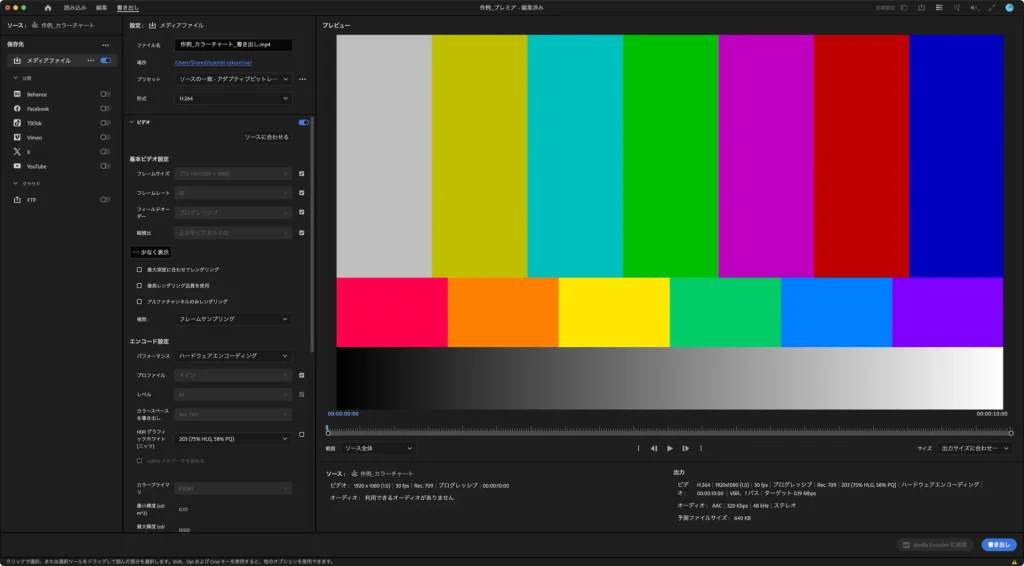The width and height of the screenshot is (1024, 566).
Task: Mute audio via speaker icon
Action: 974,8
